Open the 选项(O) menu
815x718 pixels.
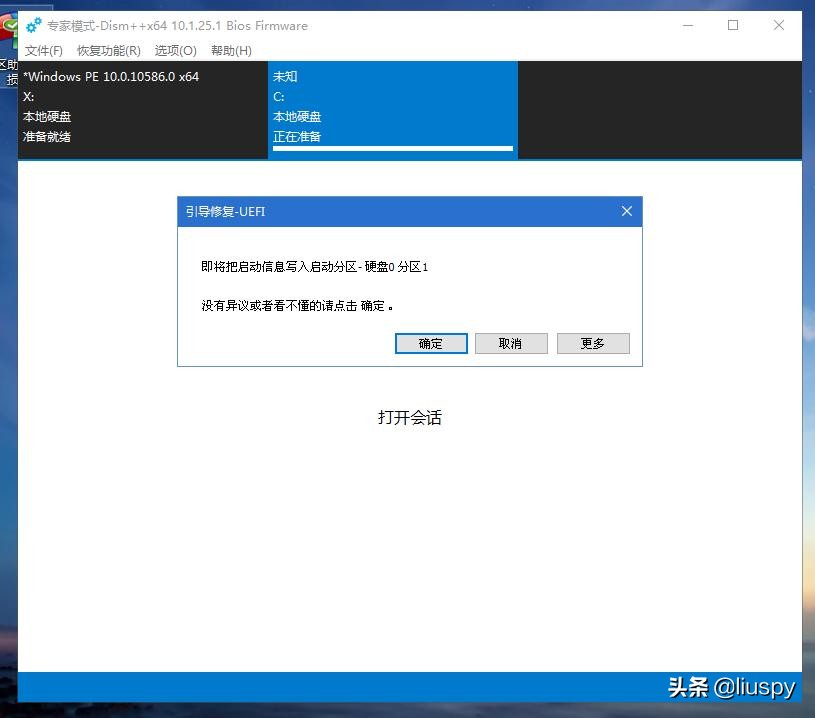click(174, 50)
